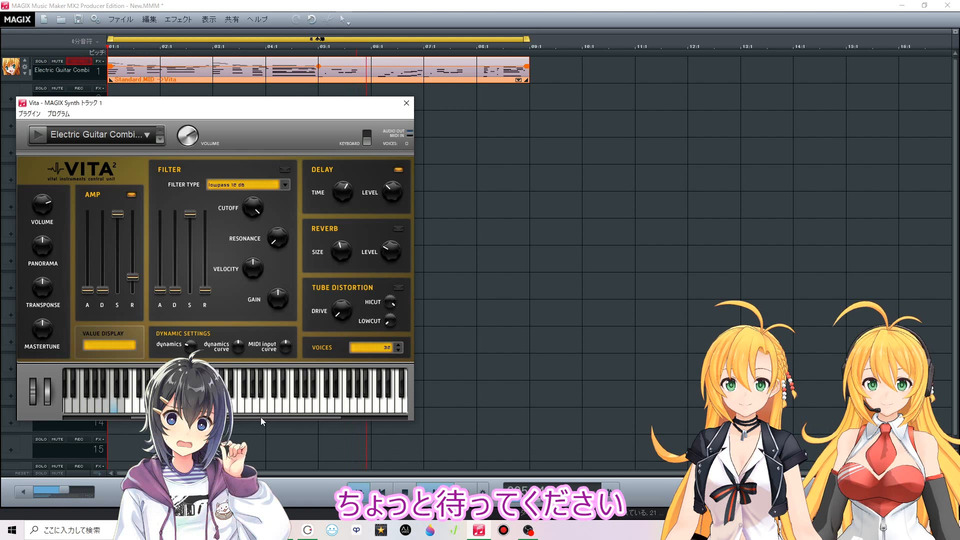960x540 pixels.
Task: Solo track 1 Electric Guitar Combi
Action: pos(41,61)
